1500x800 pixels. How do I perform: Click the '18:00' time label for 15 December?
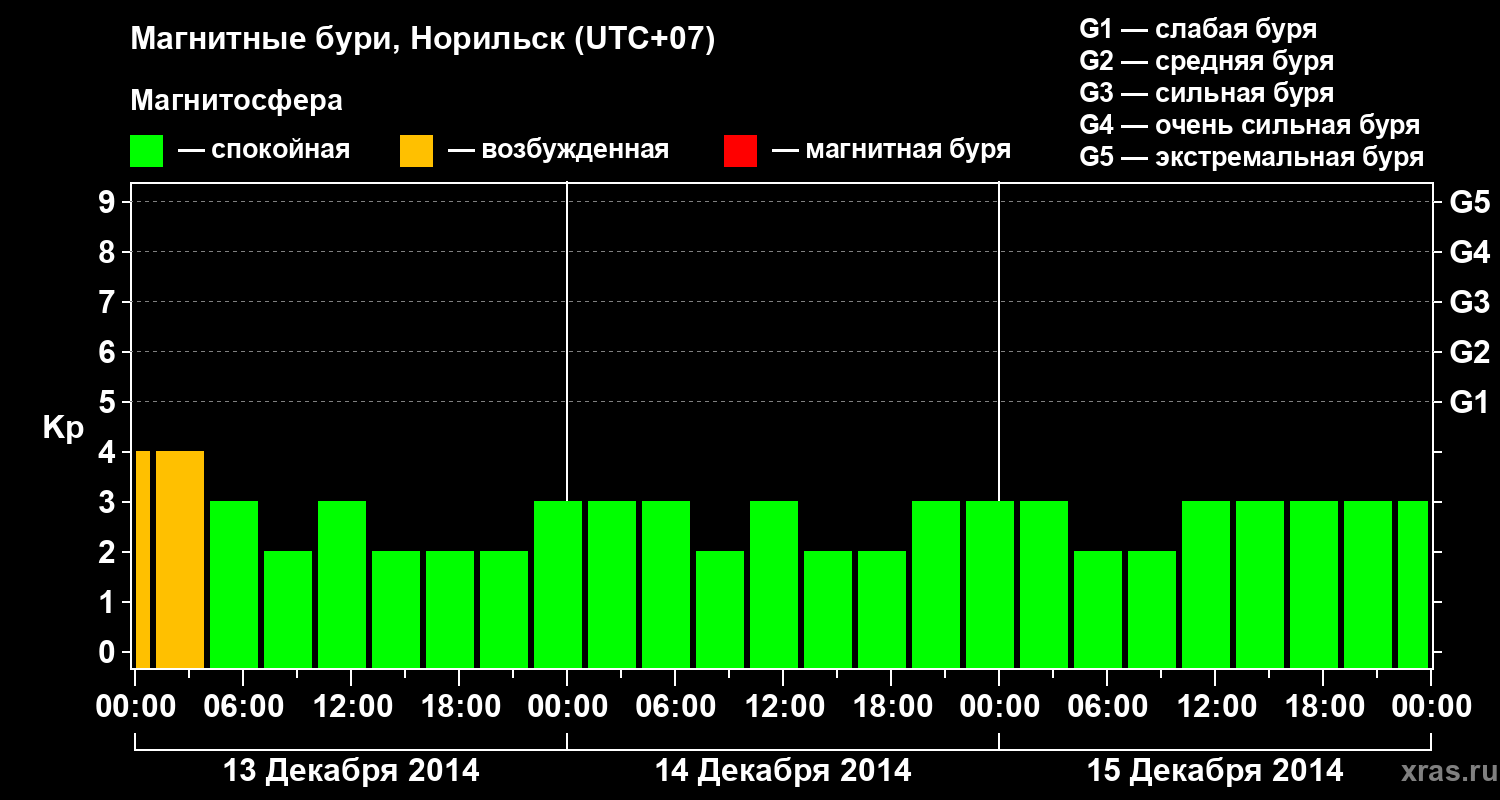1323,706
